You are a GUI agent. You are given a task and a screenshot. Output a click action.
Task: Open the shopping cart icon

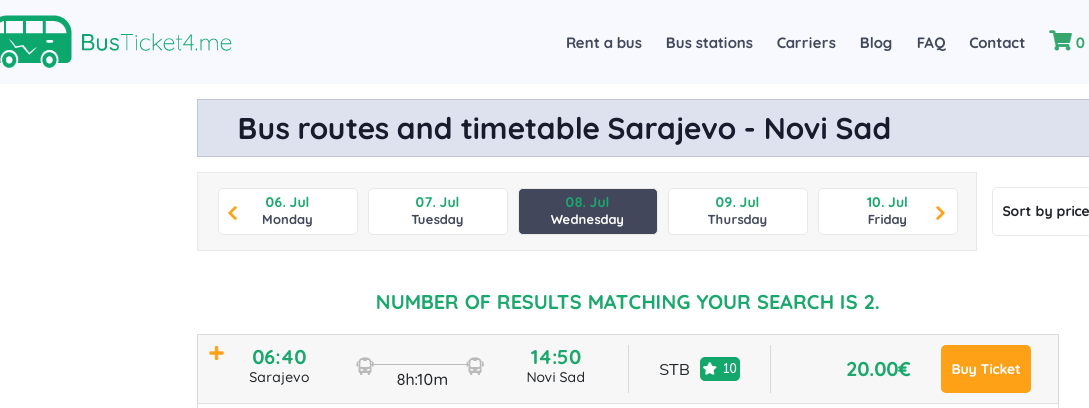point(1059,41)
